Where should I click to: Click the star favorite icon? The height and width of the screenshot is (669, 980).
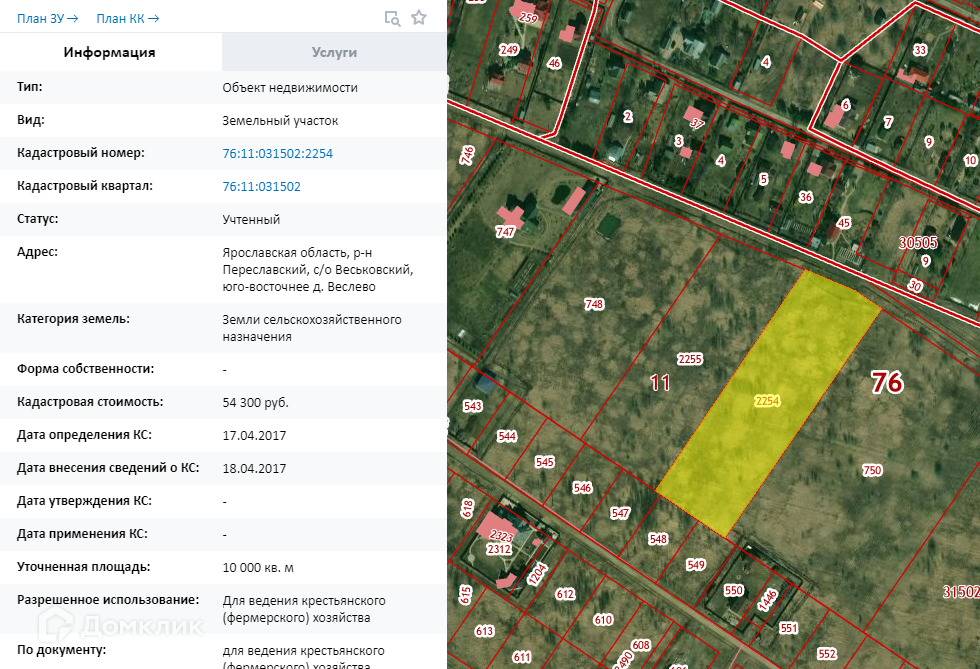(x=419, y=18)
